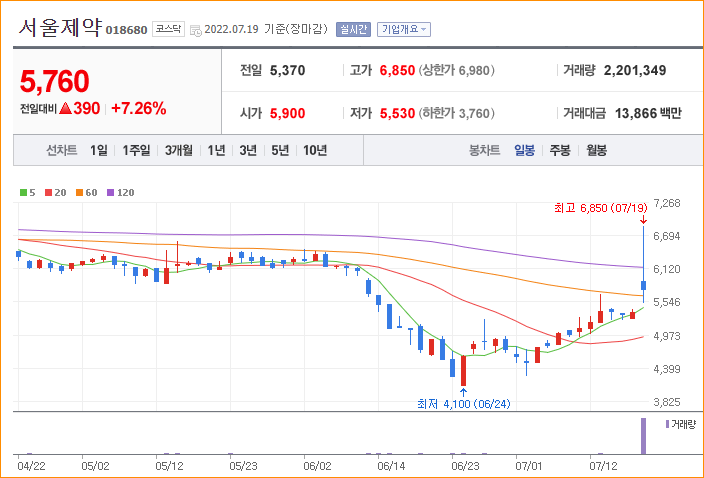Click the 05/12 x-axis date label

(169, 466)
